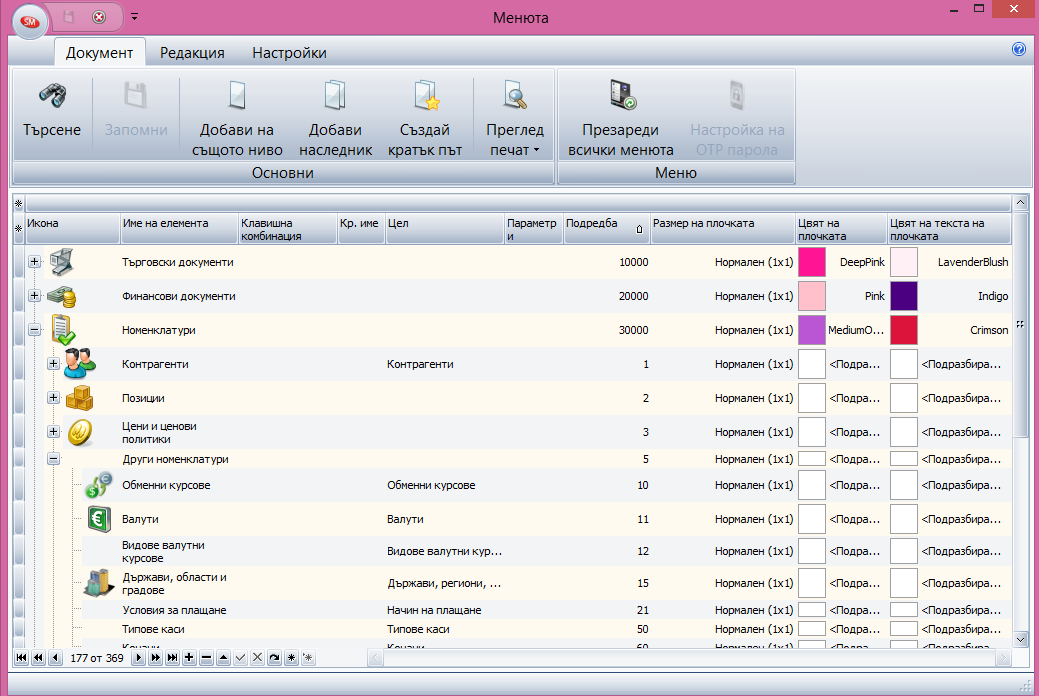Open the quick access toolbar customize arrow

pos(135,17)
